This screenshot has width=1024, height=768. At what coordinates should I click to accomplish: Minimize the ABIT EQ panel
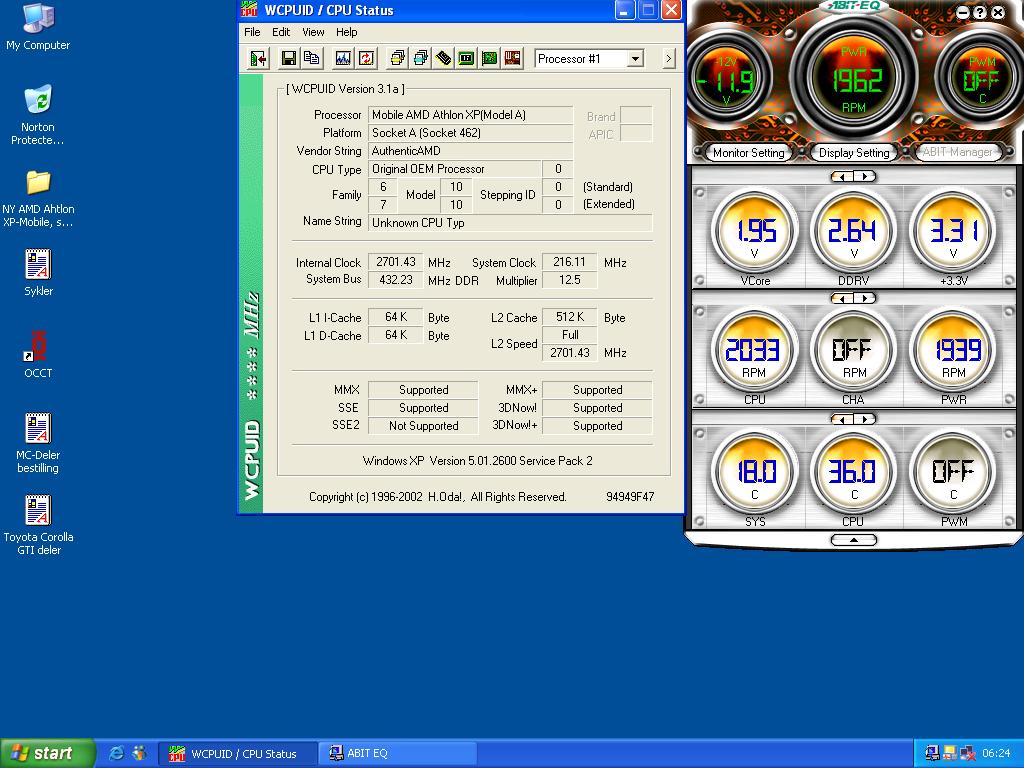pos(963,12)
